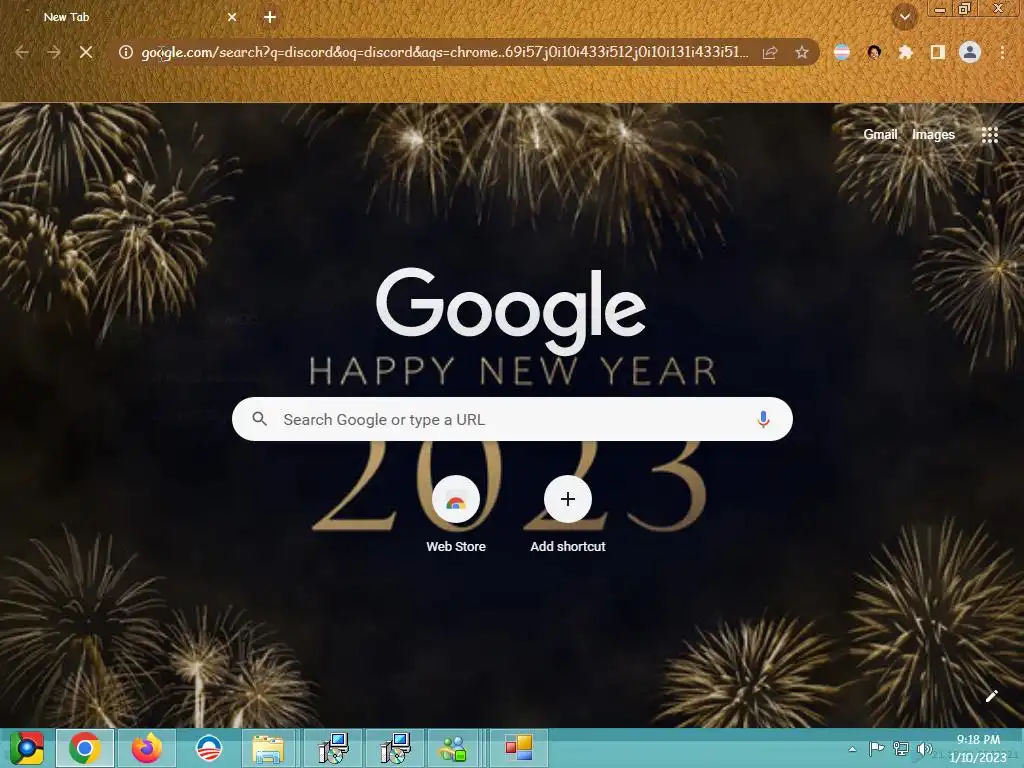Screen dimensions: 1024x768
Task: Click the 9:18 PM clock
Action: tap(978, 740)
